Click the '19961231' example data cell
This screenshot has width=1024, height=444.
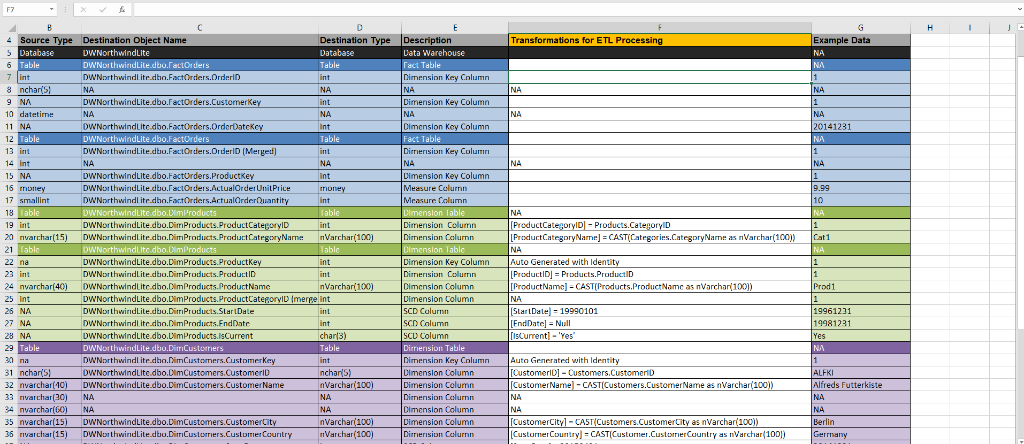coord(861,311)
